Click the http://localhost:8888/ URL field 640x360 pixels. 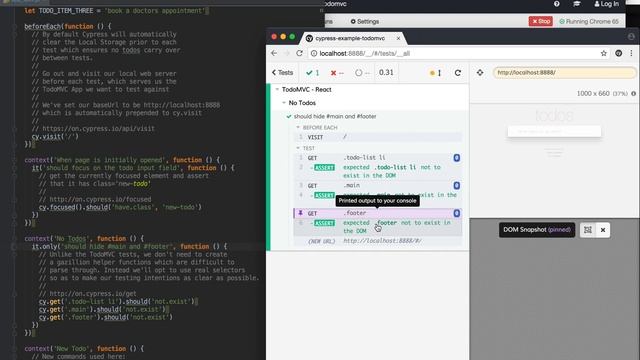pyautogui.click(x=564, y=73)
